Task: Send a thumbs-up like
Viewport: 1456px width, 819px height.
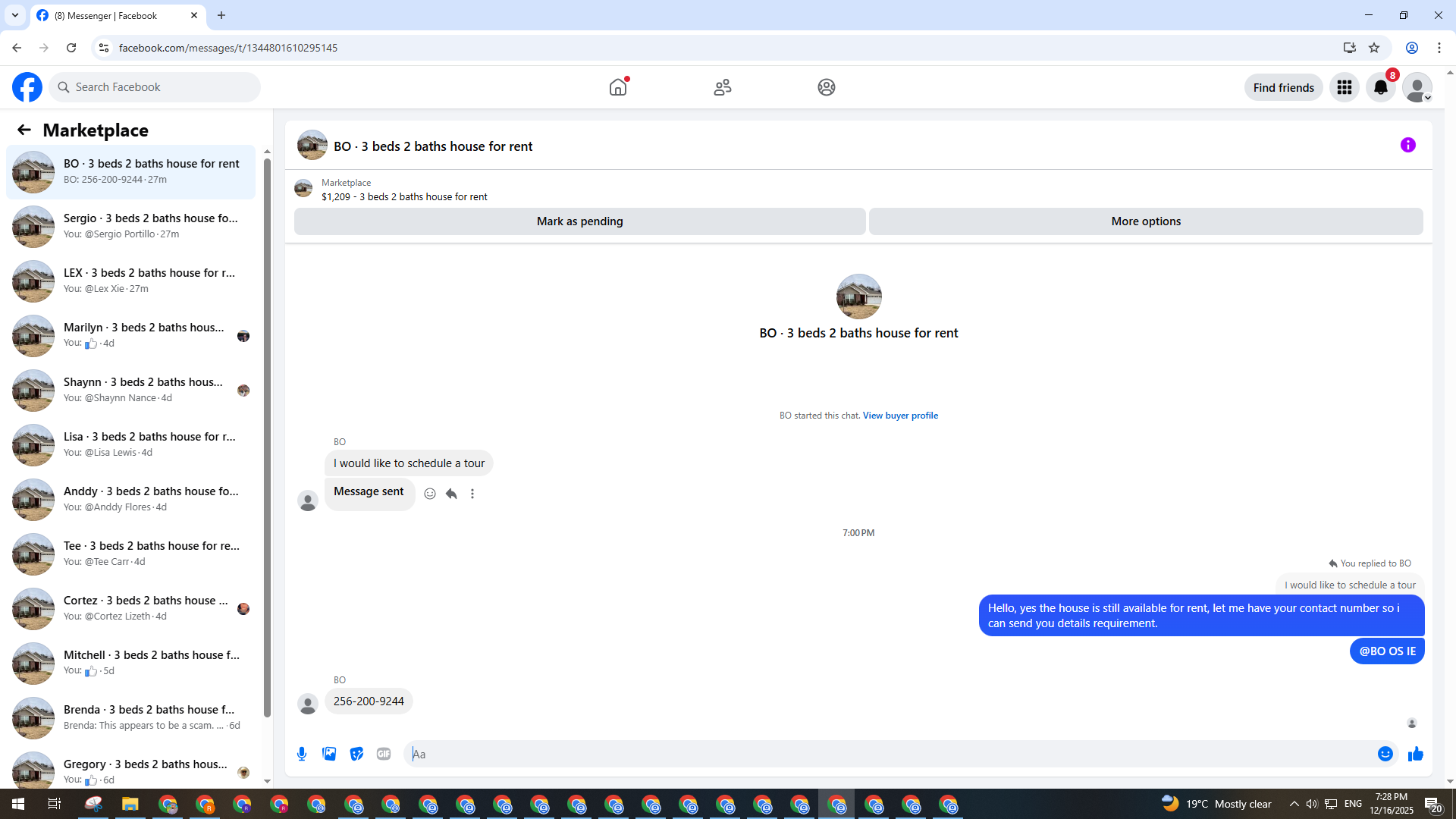Action: tap(1416, 754)
